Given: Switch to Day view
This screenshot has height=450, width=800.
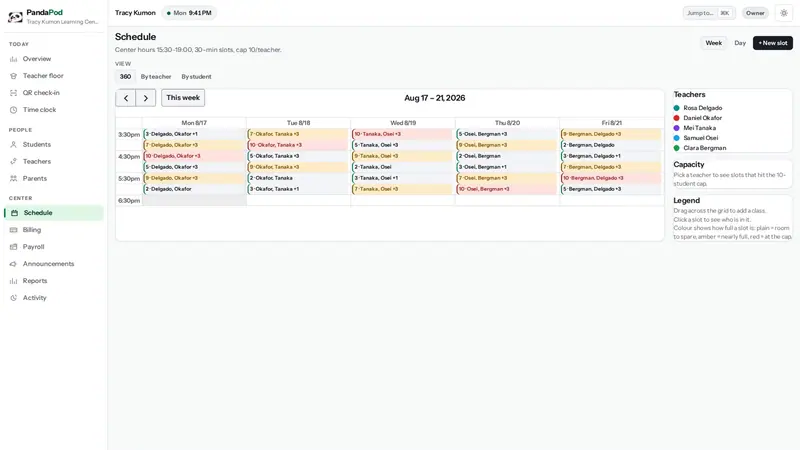Looking at the screenshot, I should [x=740, y=43].
